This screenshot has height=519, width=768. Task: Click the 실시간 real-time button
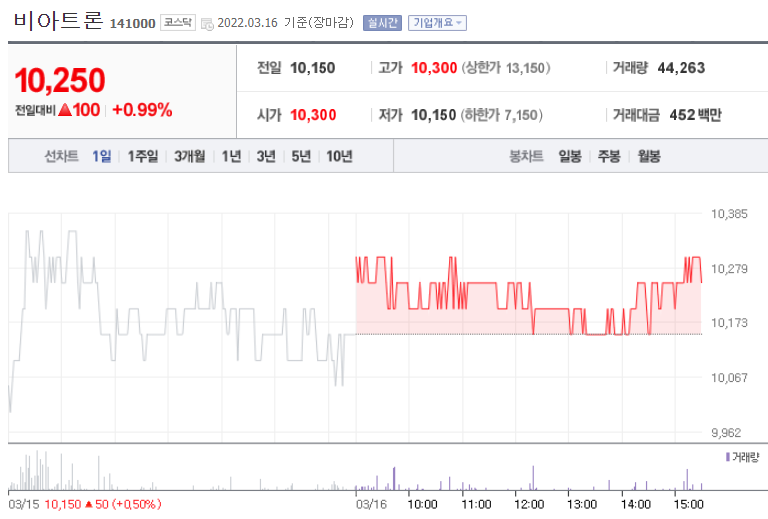coord(382,23)
